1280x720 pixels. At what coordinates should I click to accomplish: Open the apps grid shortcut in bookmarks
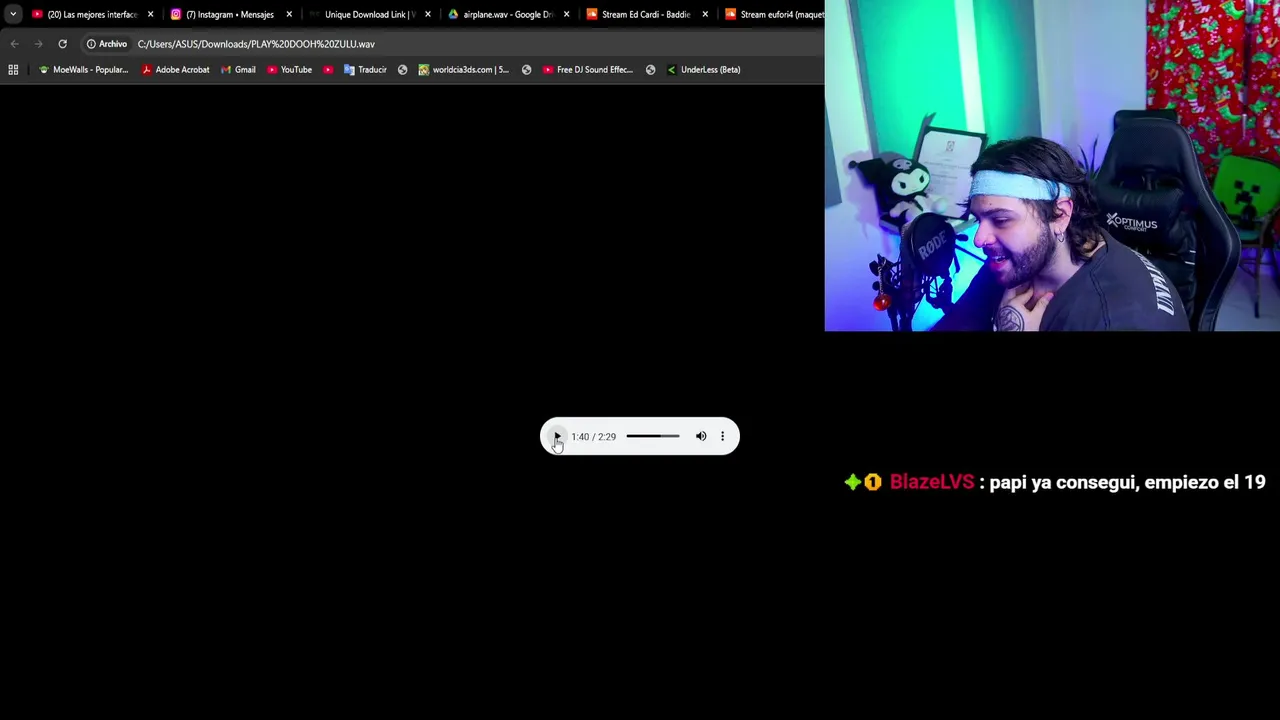pyautogui.click(x=13, y=70)
